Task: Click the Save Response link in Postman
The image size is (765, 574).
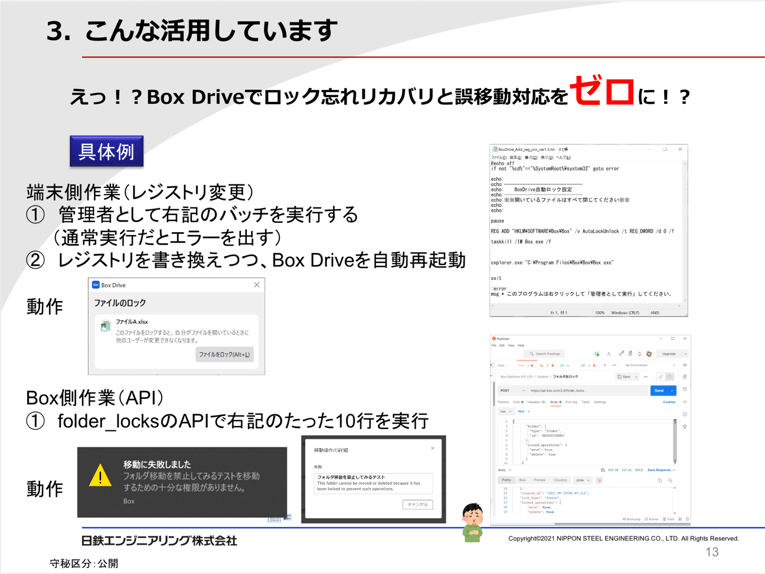Action: pos(662,470)
